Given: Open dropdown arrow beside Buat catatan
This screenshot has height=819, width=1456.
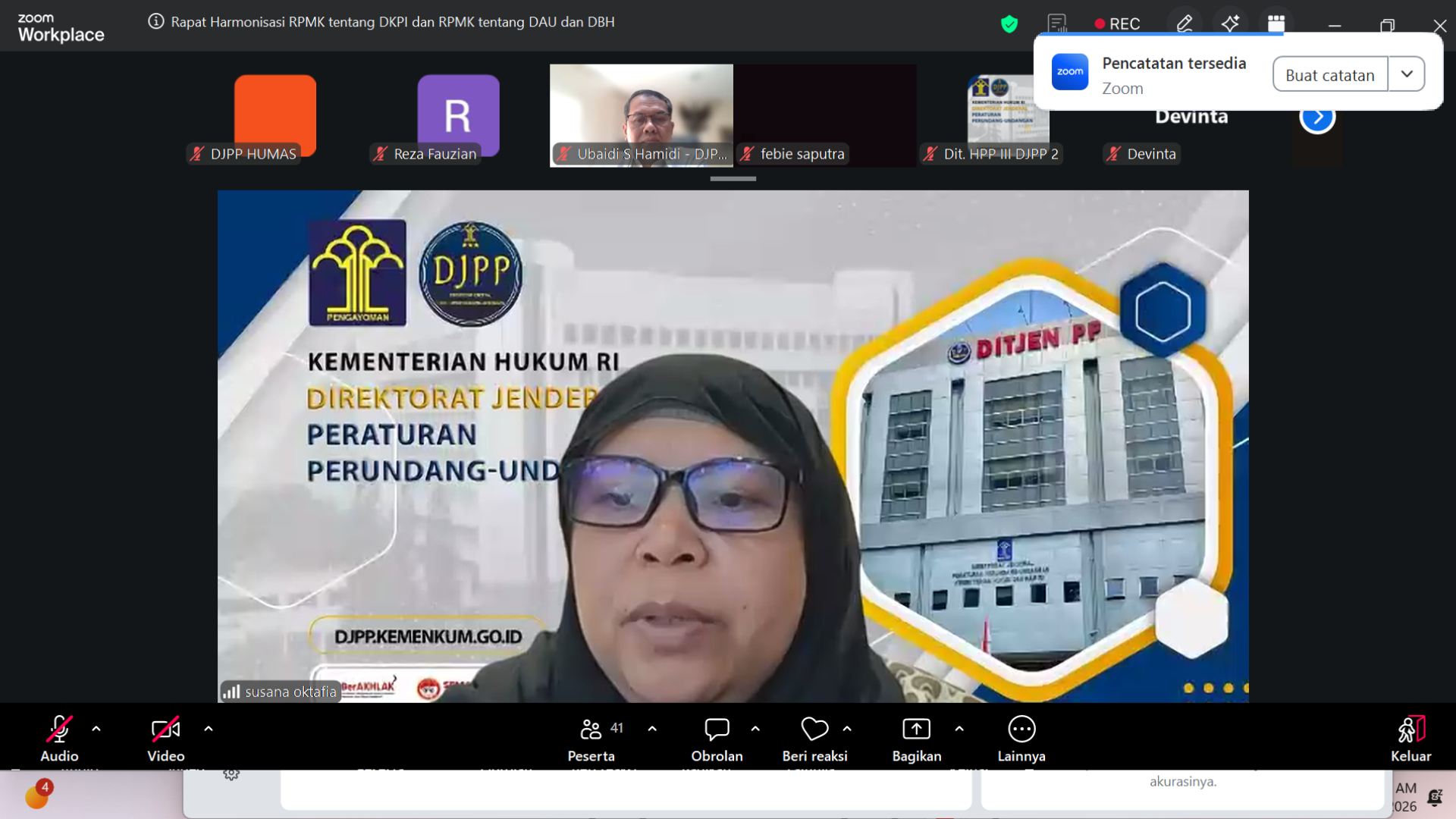Looking at the screenshot, I should coord(1407,74).
